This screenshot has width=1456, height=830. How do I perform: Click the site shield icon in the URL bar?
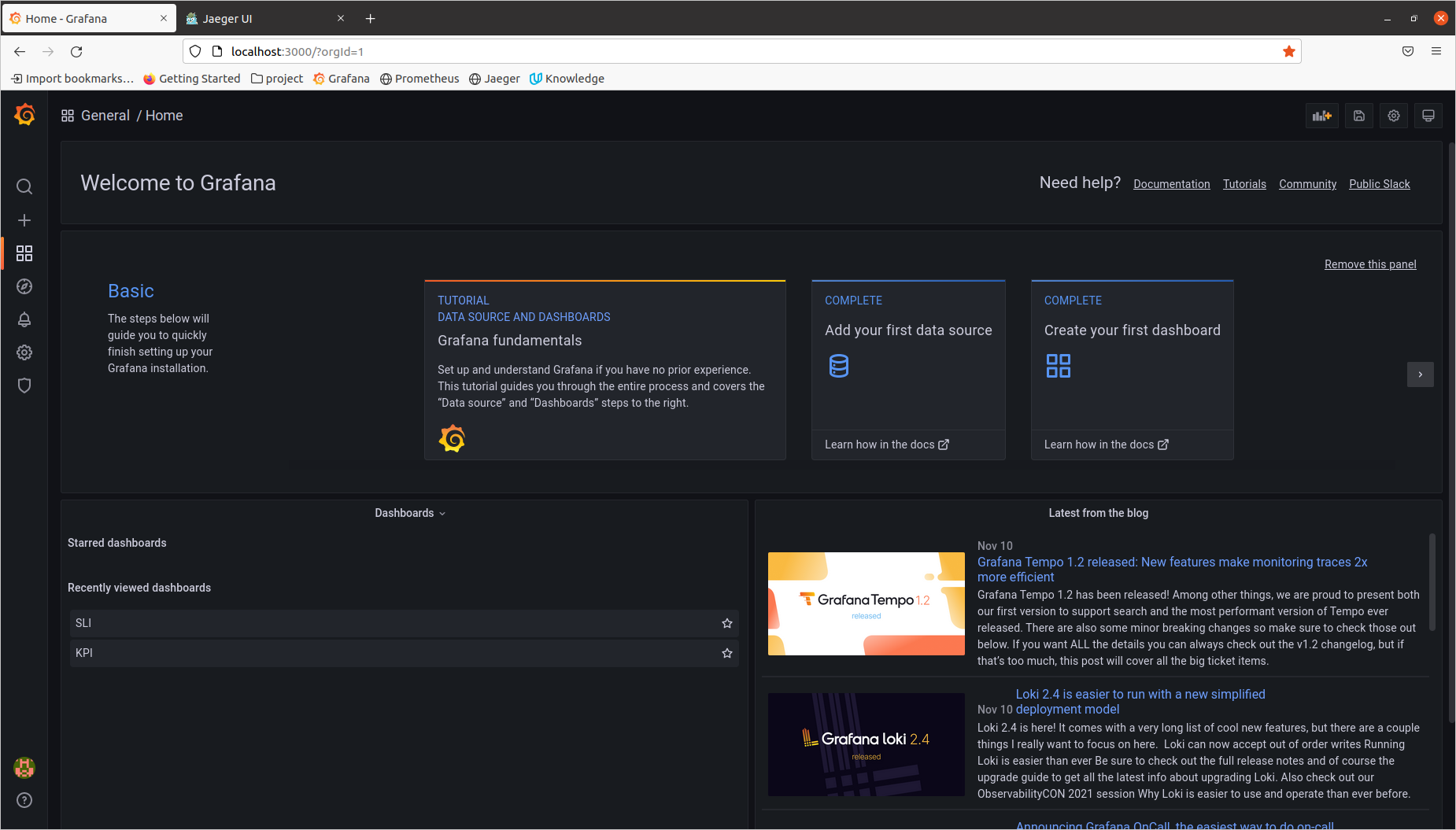point(195,52)
